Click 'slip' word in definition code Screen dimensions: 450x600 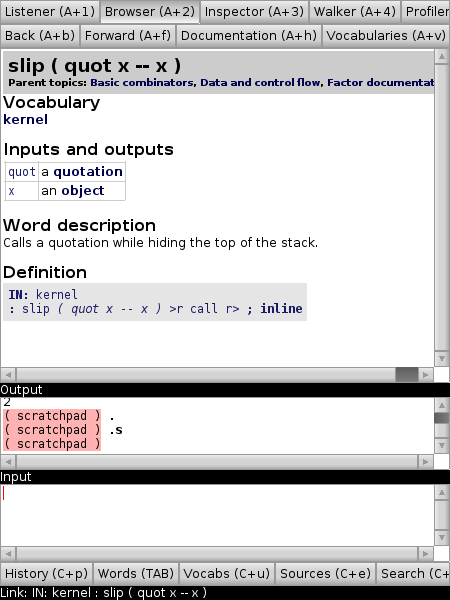tap(36, 309)
